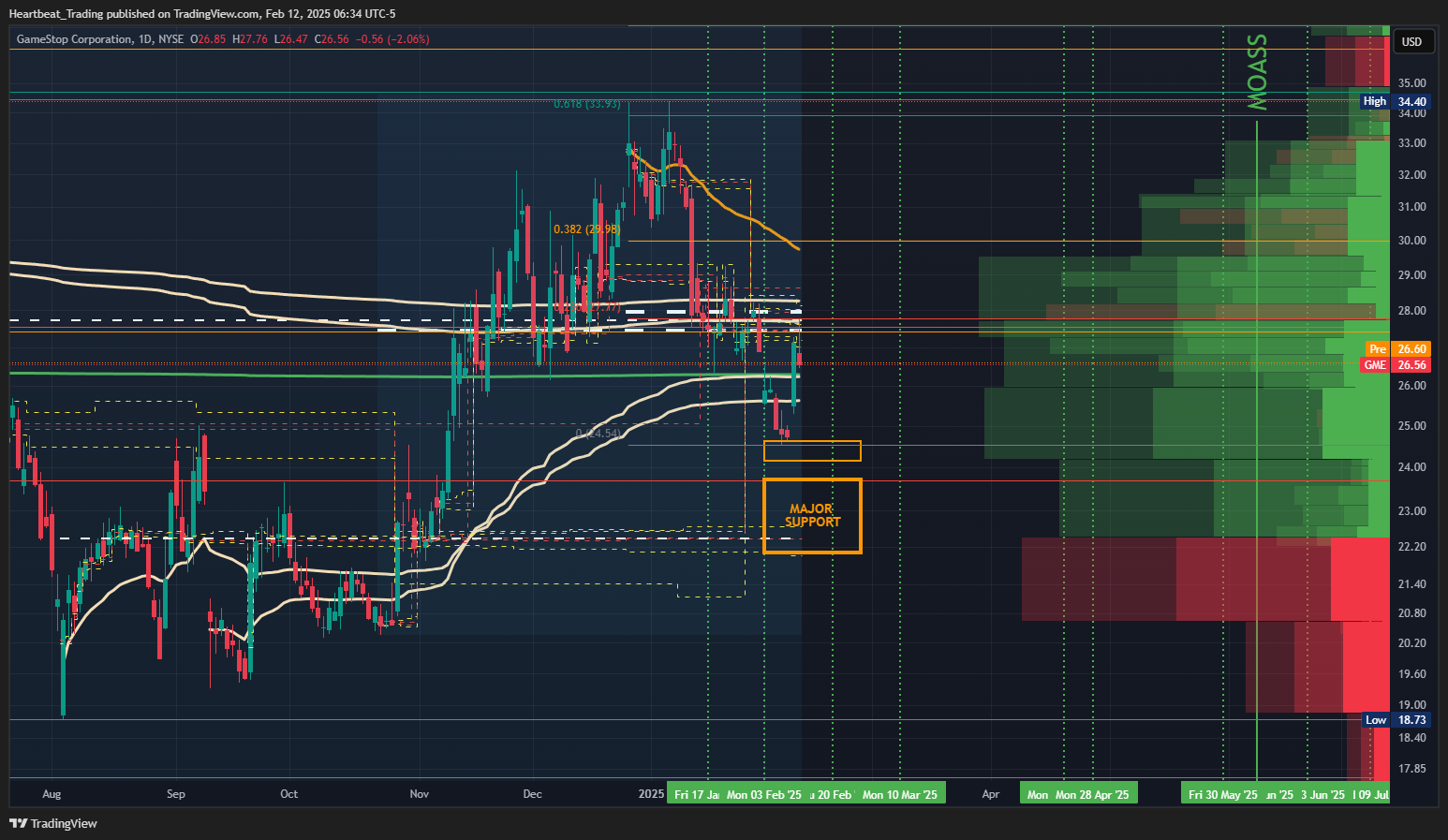
Task: Click the 24.00 price axis label
Action: point(1411,467)
